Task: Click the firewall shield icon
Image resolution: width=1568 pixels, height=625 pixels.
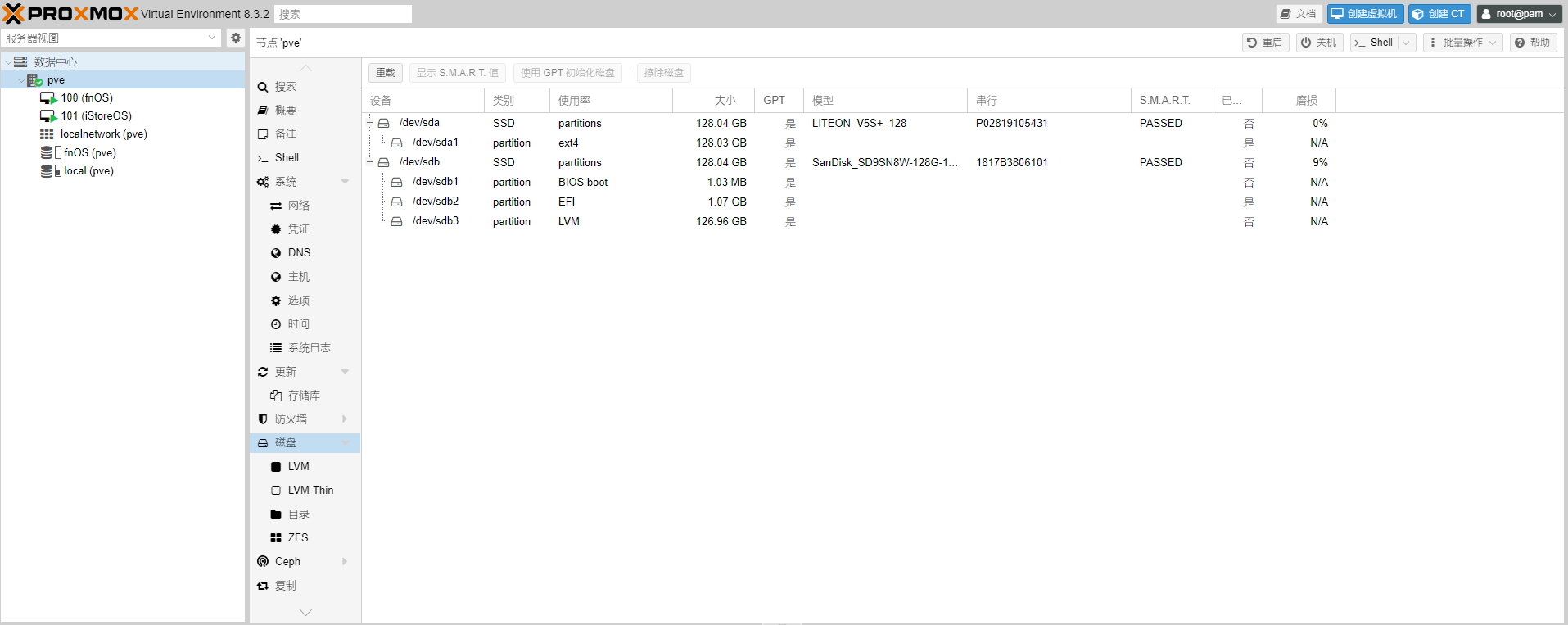Action: pyautogui.click(x=263, y=419)
